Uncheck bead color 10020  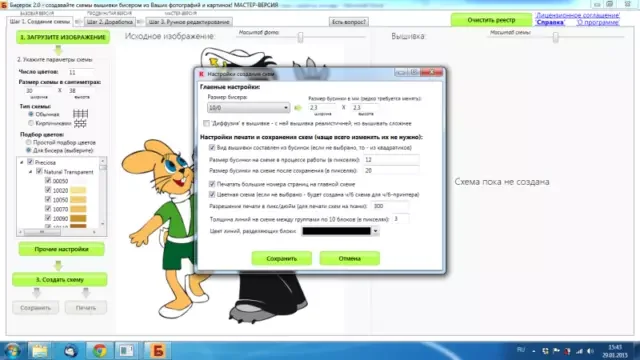coord(48,190)
